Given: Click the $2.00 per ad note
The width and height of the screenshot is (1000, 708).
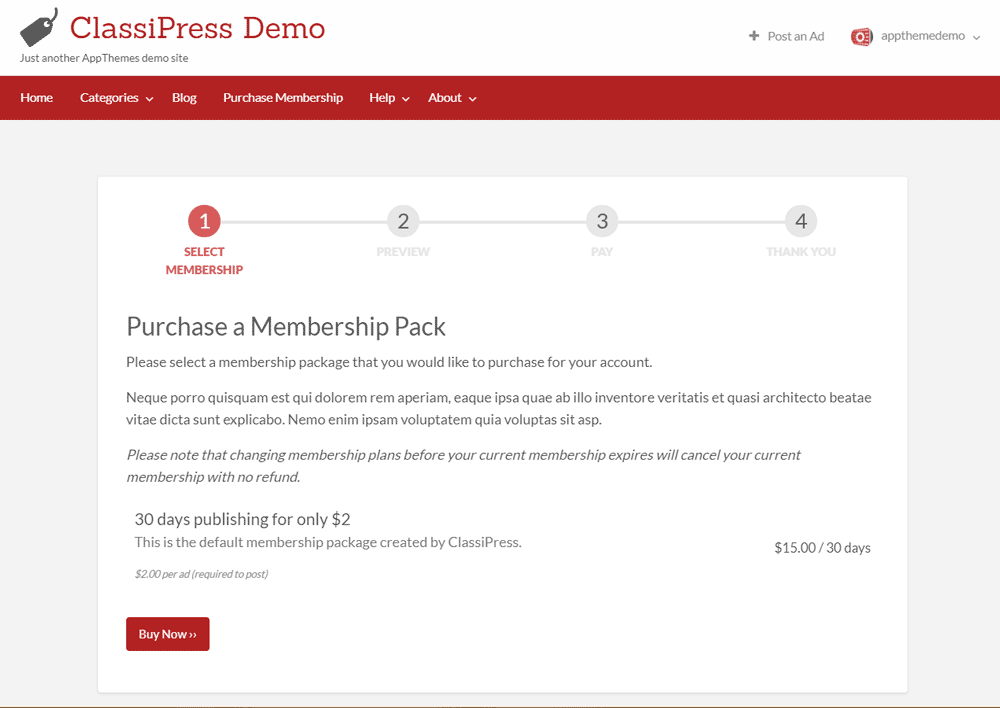Looking at the screenshot, I should (x=202, y=574).
